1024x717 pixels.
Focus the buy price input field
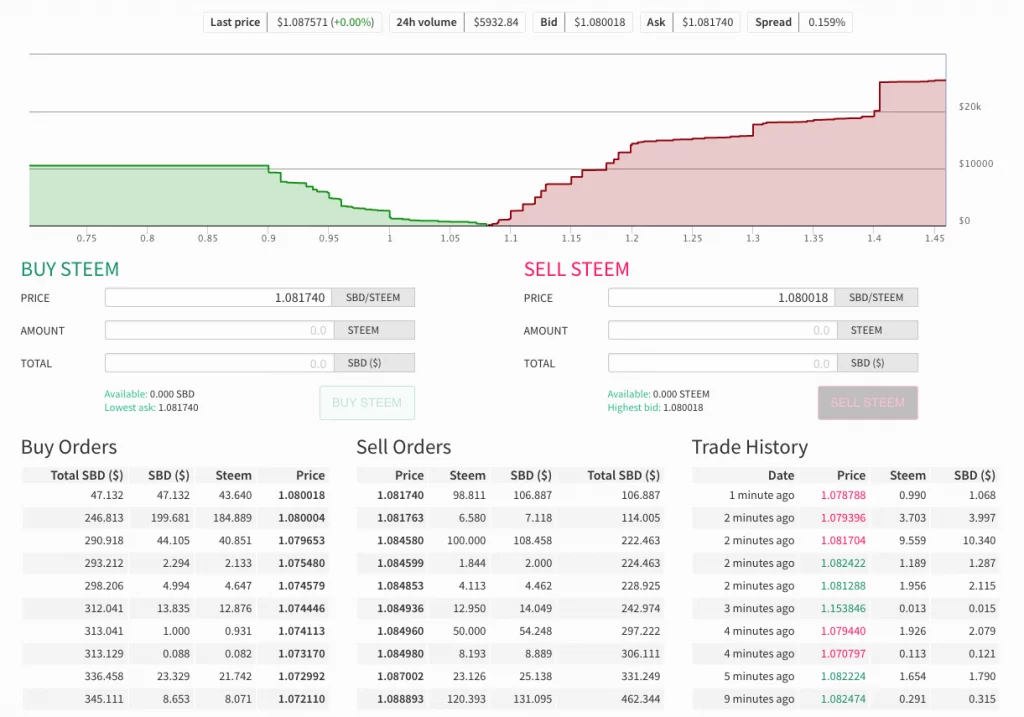coord(218,298)
